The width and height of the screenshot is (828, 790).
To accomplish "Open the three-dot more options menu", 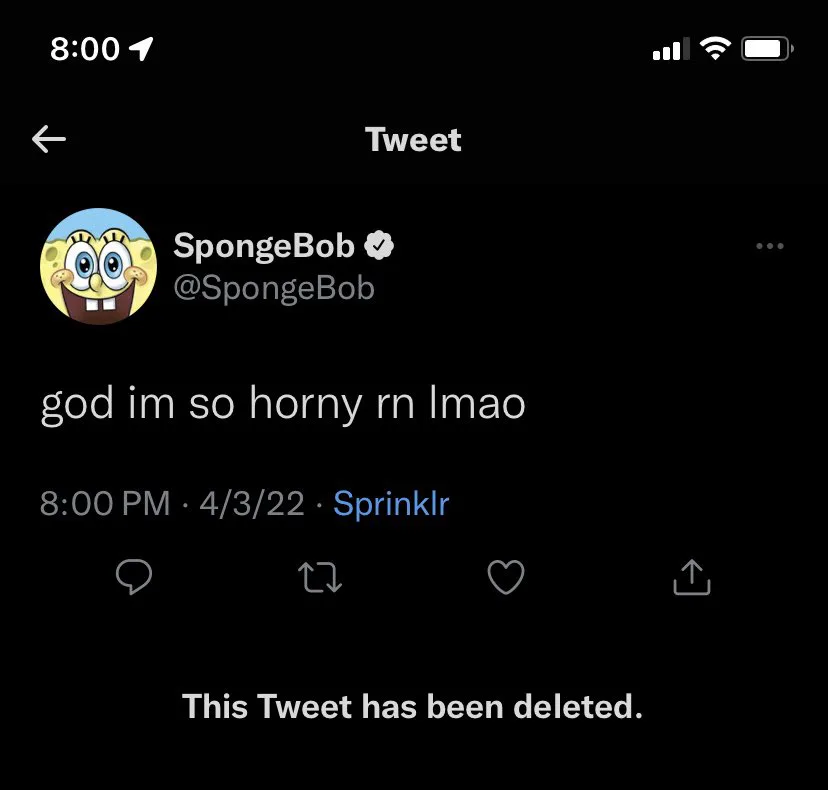I will tap(770, 246).
